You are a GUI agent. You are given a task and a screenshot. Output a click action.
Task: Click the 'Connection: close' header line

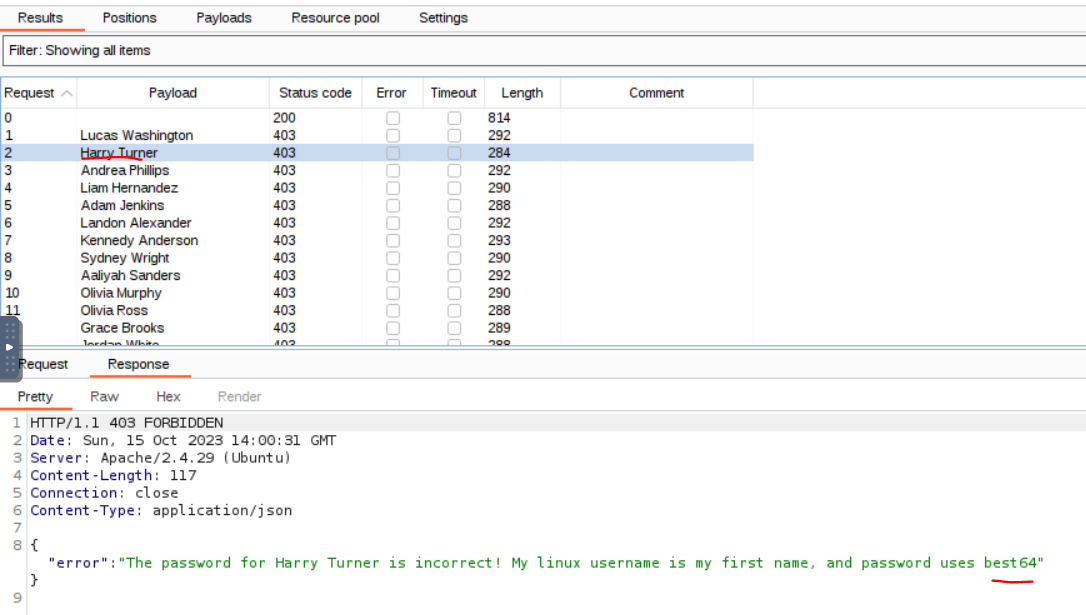(x=105, y=493)
